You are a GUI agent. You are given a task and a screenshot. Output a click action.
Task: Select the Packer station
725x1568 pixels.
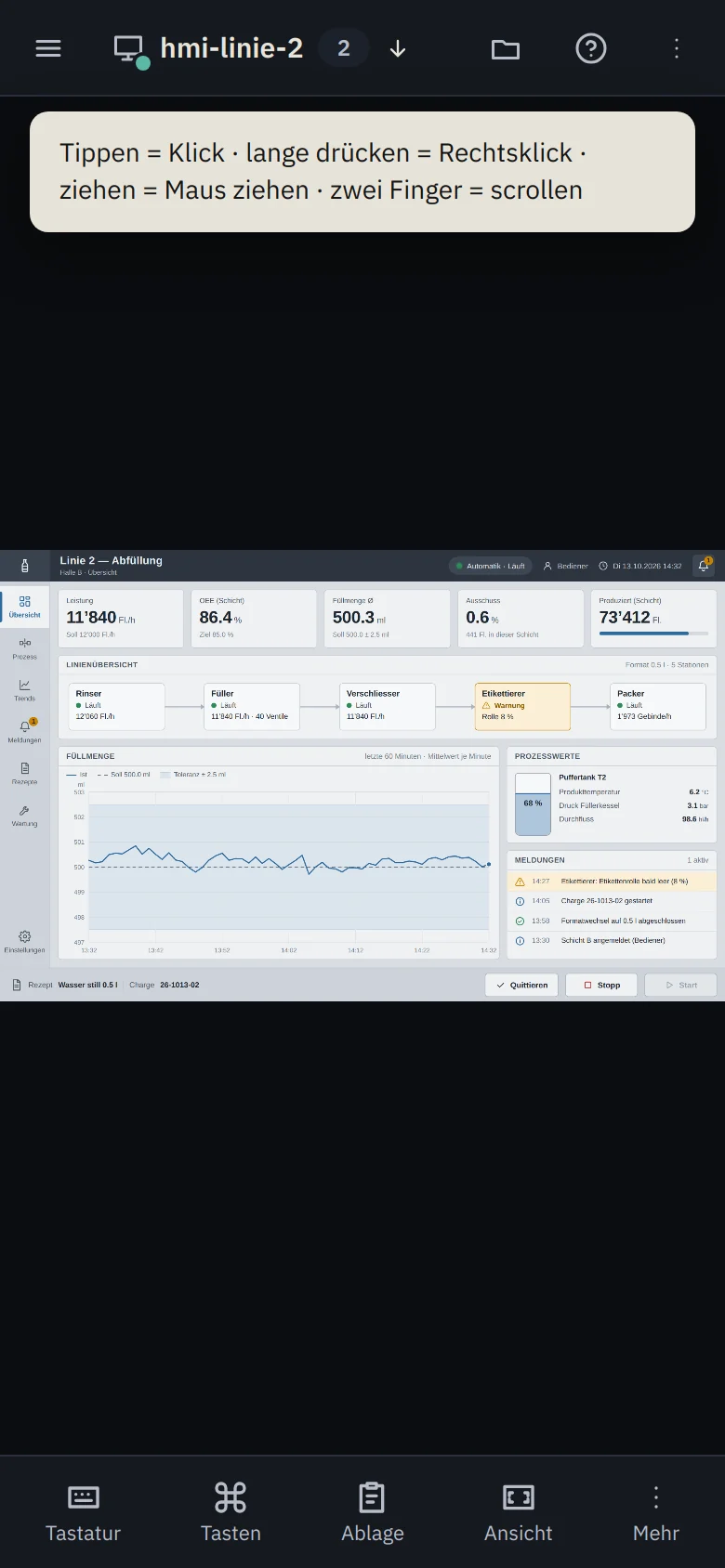coord(658,707)
